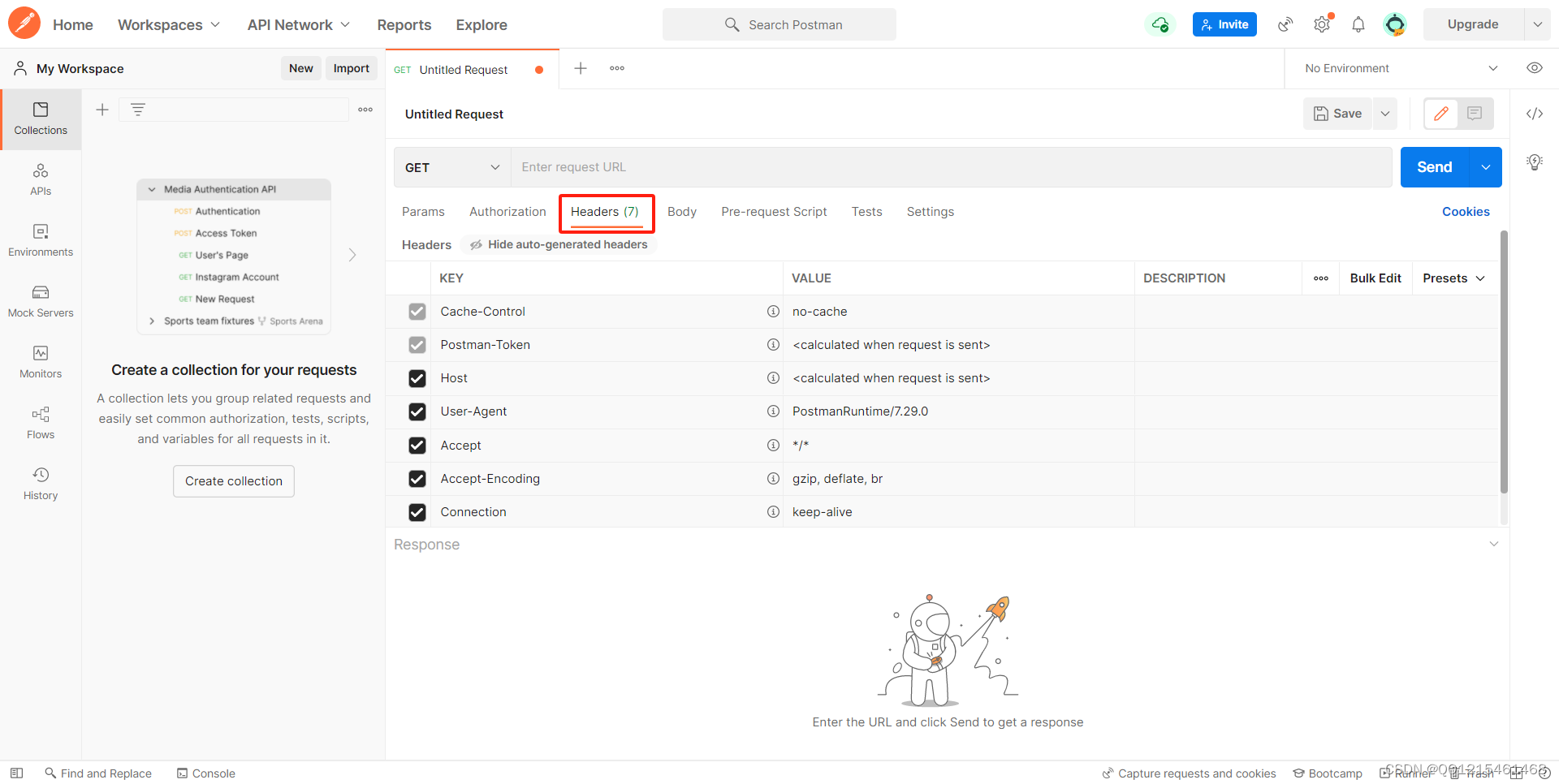This screenshot has width=1559, height=784.
Task: Hide auto-generated headers toggle
Action: coord(559,244)
